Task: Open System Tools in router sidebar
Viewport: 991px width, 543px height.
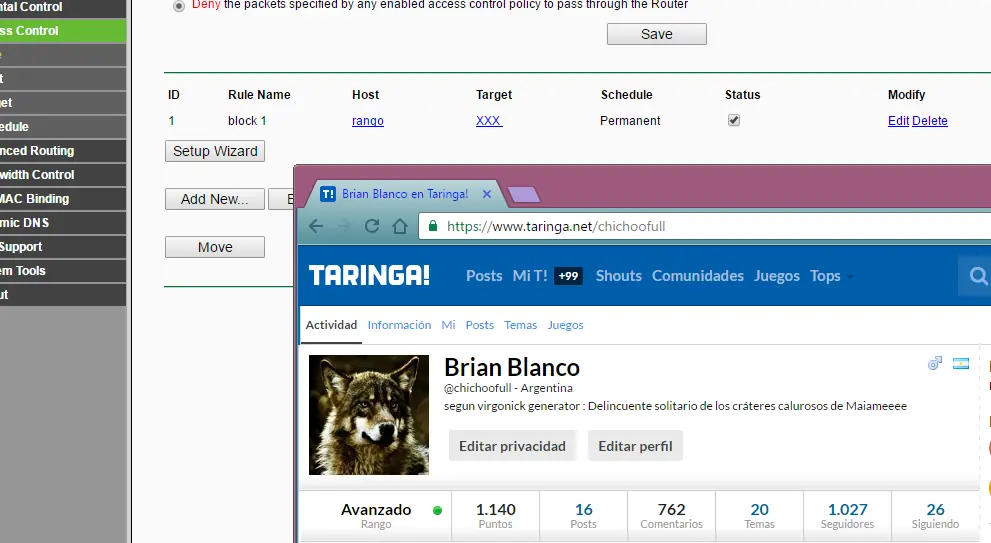Action: click(x=63, y=271)
